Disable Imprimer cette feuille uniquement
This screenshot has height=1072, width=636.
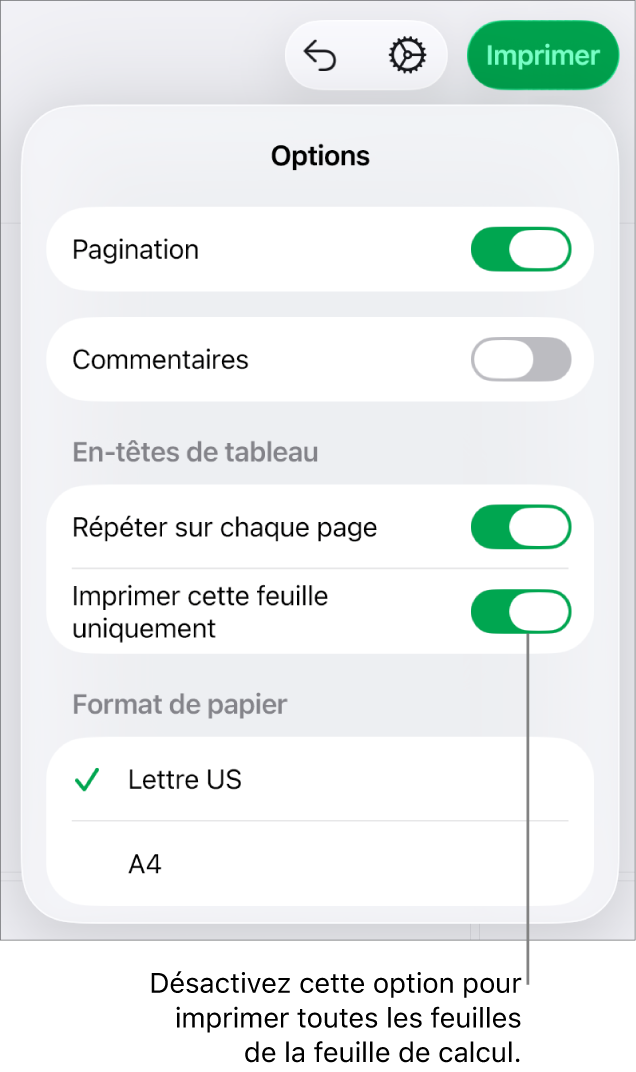[x=521, y=611]
